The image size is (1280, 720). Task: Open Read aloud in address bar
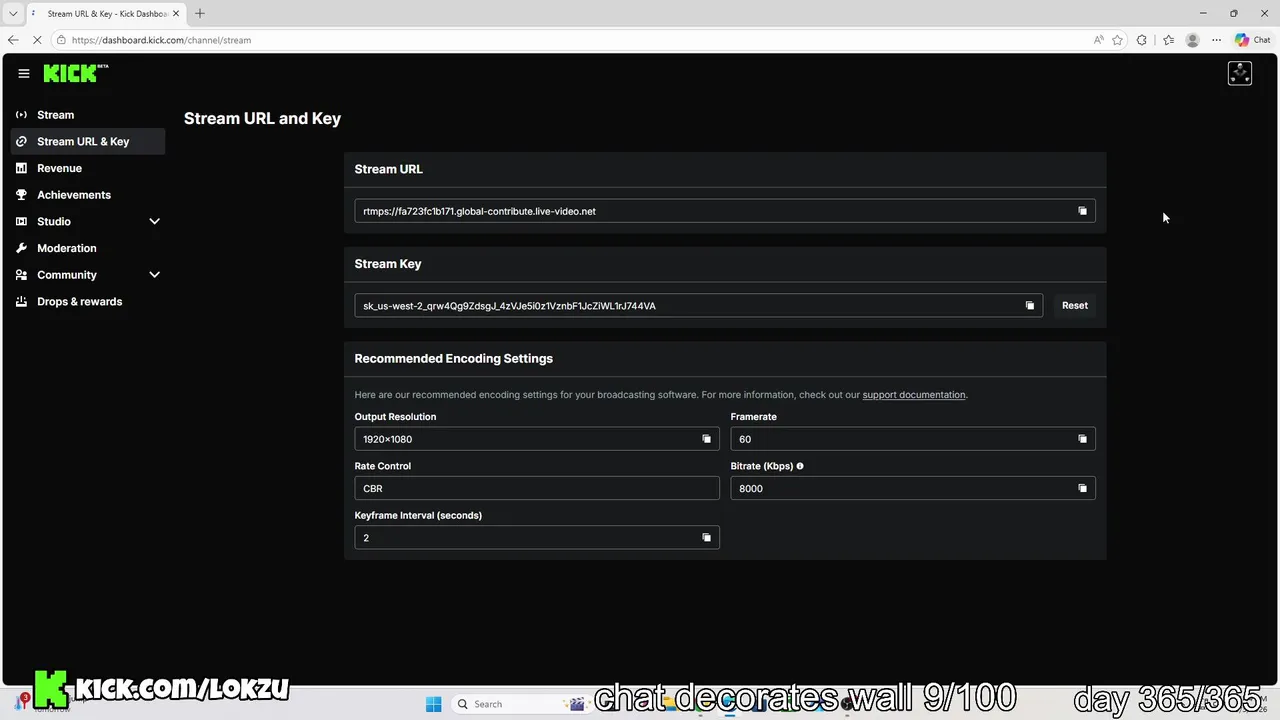point(1098,40)
